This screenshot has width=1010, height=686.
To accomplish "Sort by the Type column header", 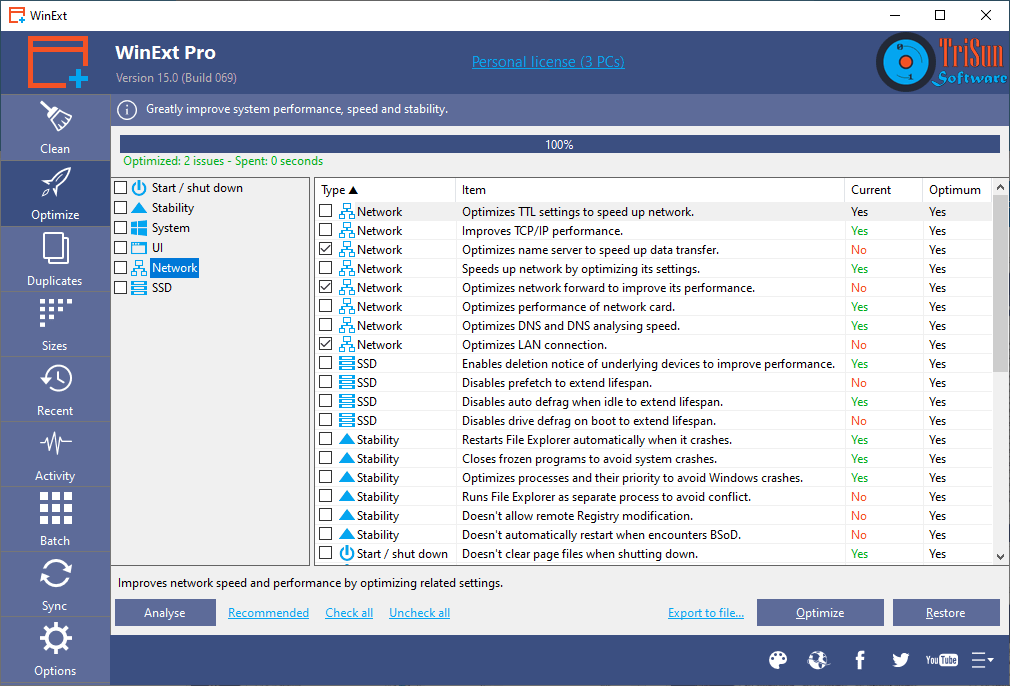I will 385,190.
